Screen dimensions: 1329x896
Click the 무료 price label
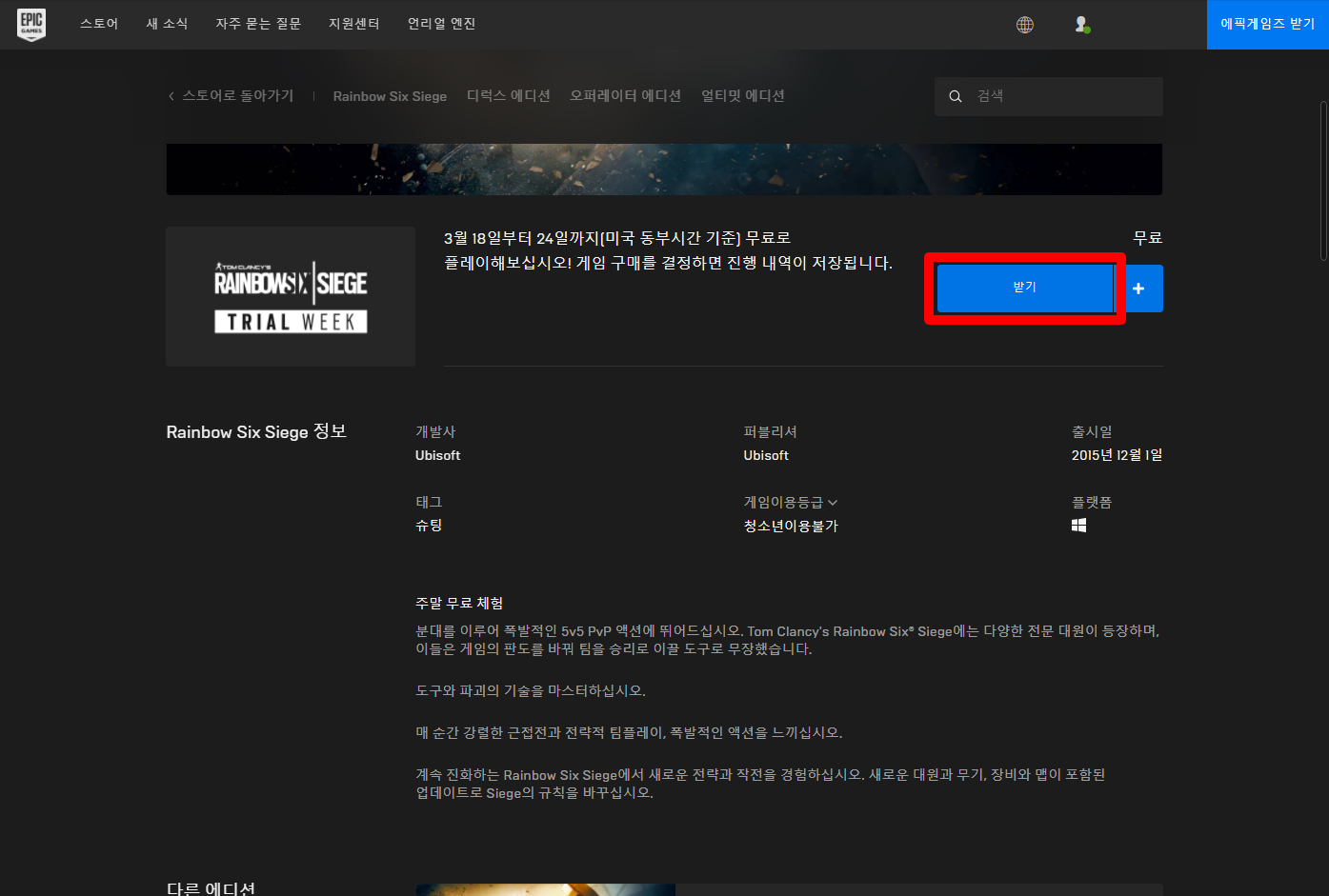point(1148,238)
